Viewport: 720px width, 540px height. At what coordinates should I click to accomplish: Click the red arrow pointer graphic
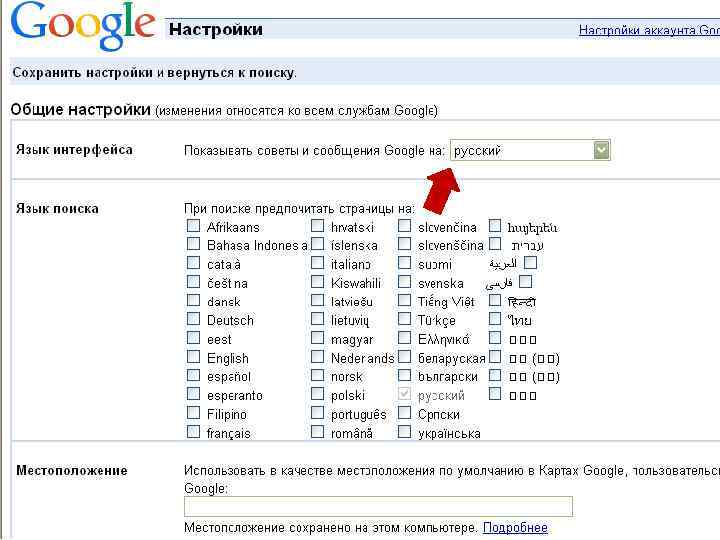pos(441,189)
